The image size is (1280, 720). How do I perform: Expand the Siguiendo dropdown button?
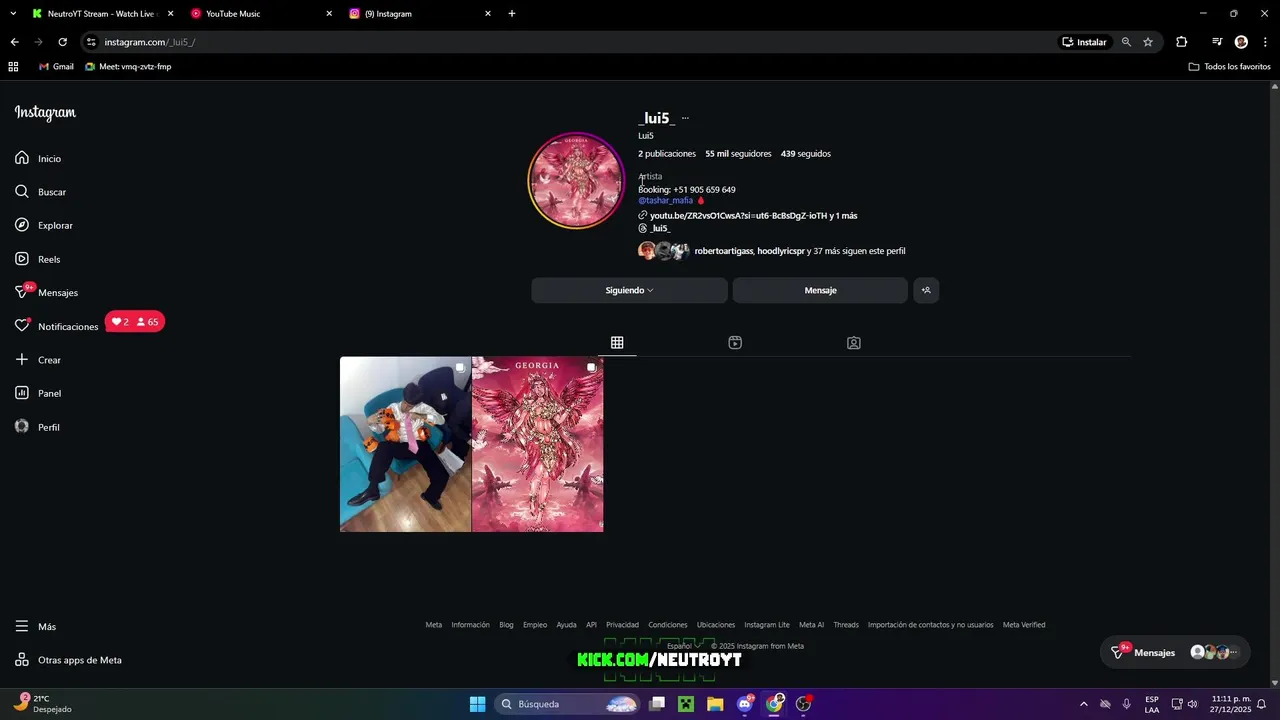pyautogui.click(x=629, y=290)
